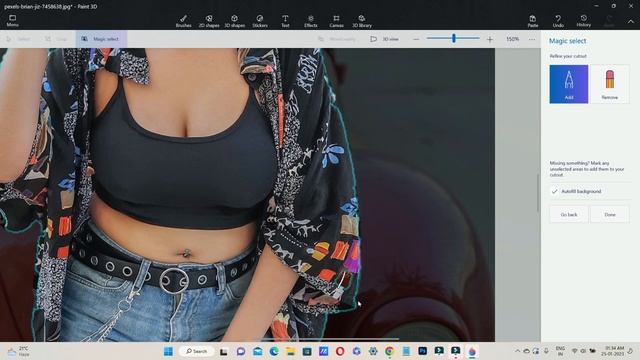Open Opera browser from the taskbar
The width and height of the screenshot is (640, 360).
click(340, 351)
